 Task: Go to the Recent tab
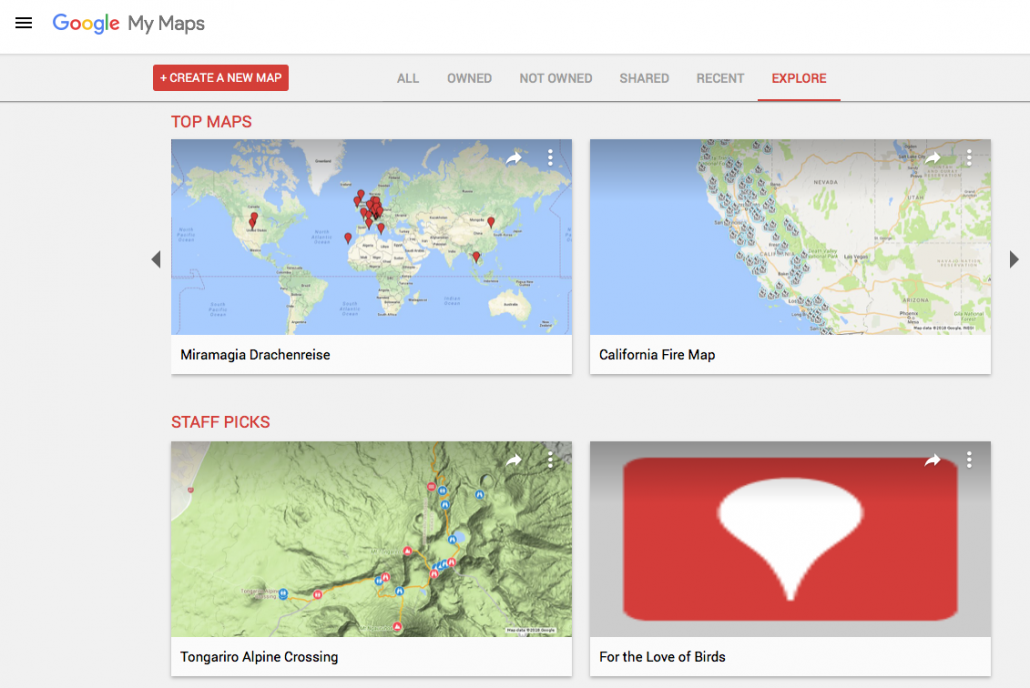point(720,78)
